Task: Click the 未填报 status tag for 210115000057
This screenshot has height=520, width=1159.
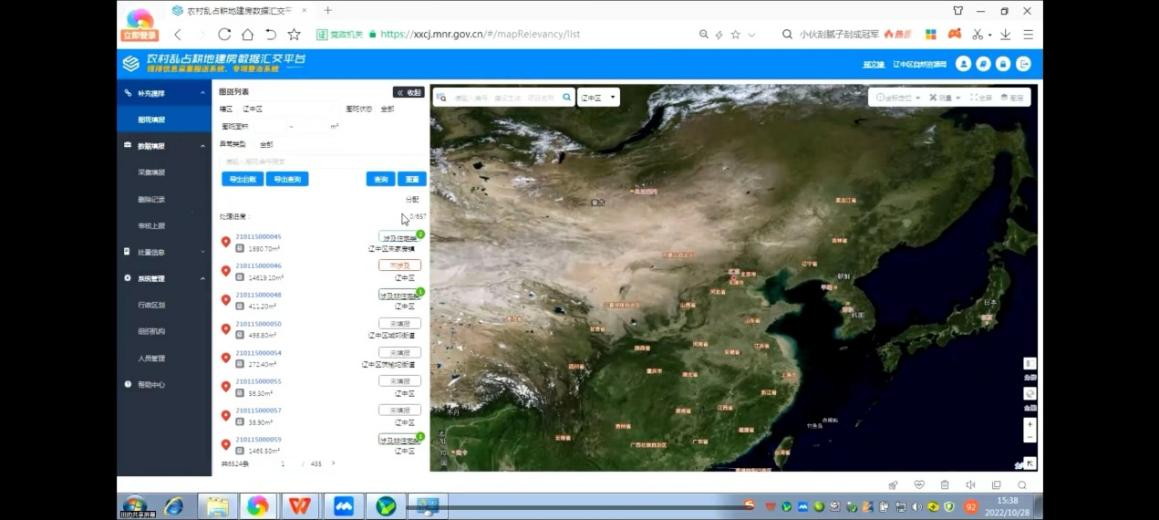Action: coord(400,410)
